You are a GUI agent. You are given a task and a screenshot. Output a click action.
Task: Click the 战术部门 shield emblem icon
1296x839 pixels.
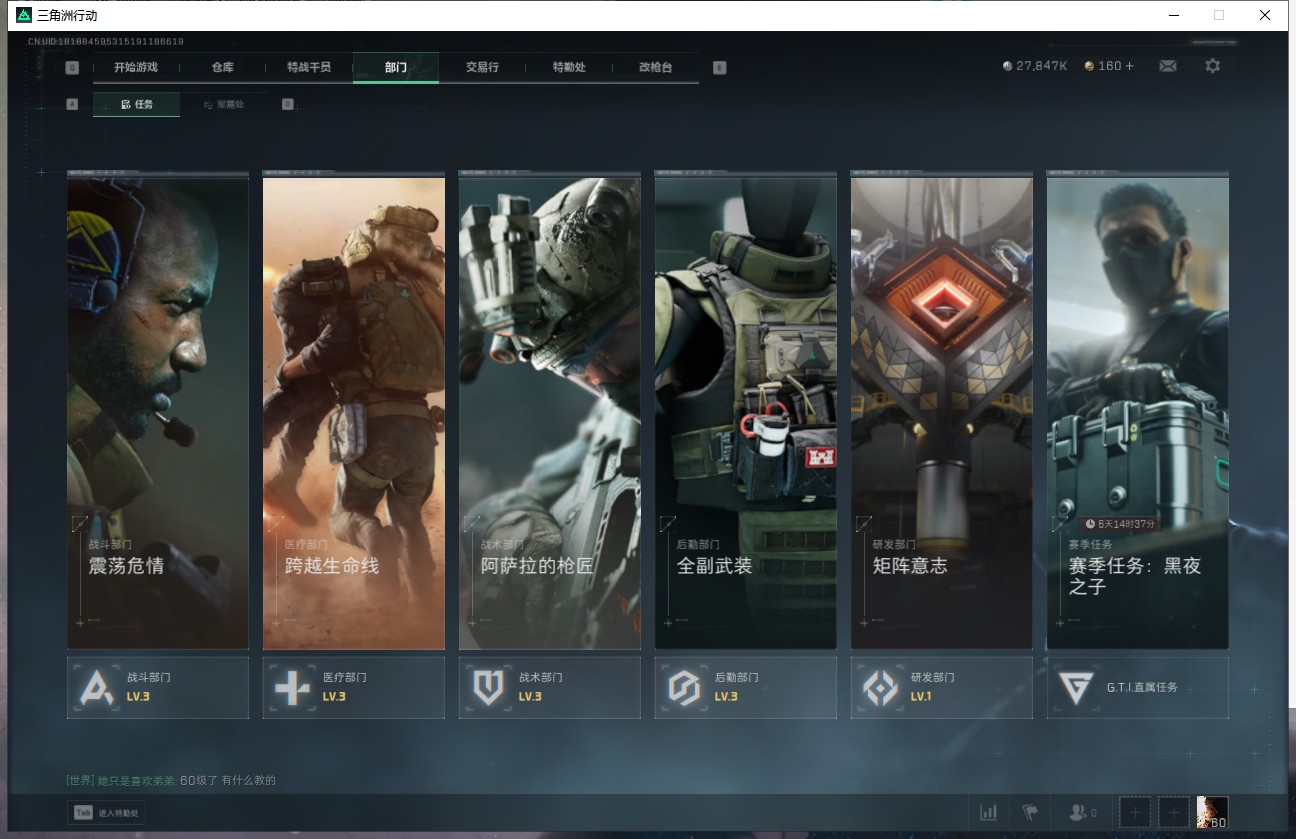pyautogui.click(x=489, y=688)
